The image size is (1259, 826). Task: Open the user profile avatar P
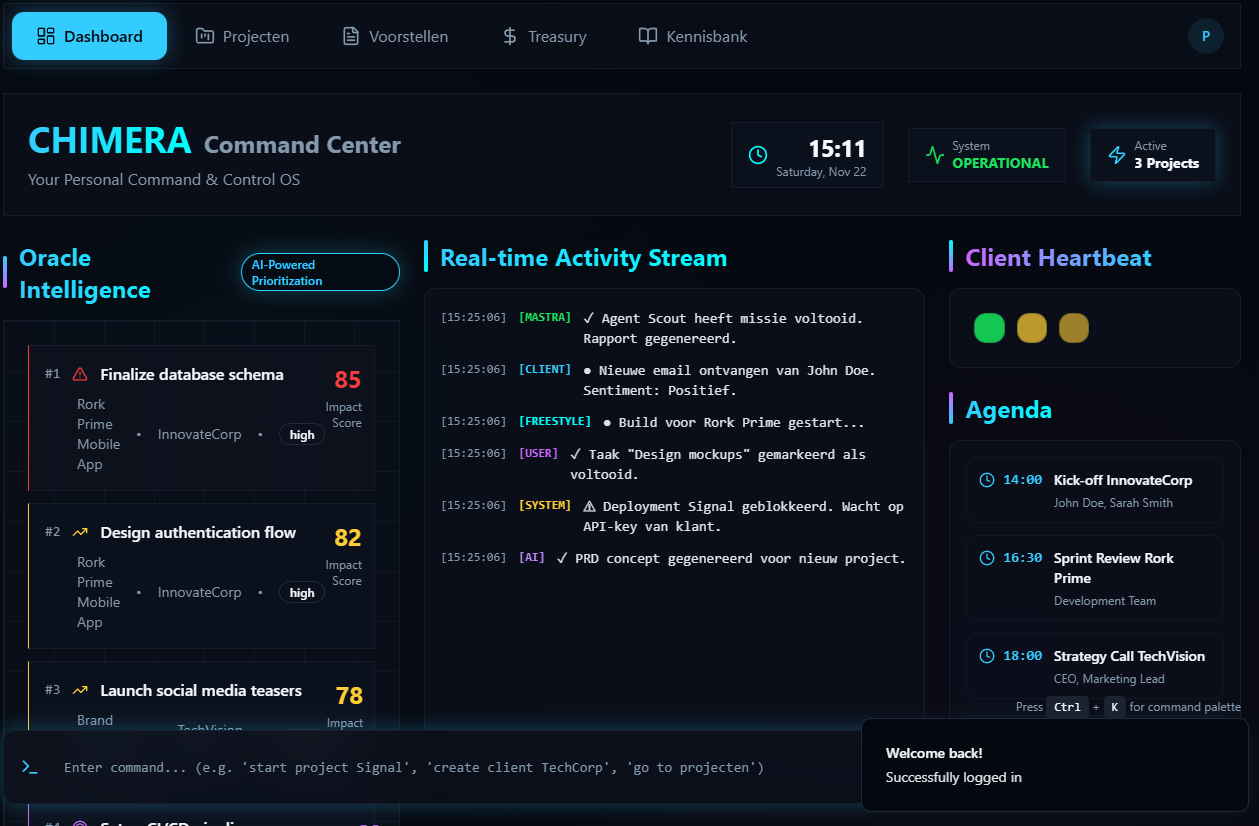(x=1205, y=36)
